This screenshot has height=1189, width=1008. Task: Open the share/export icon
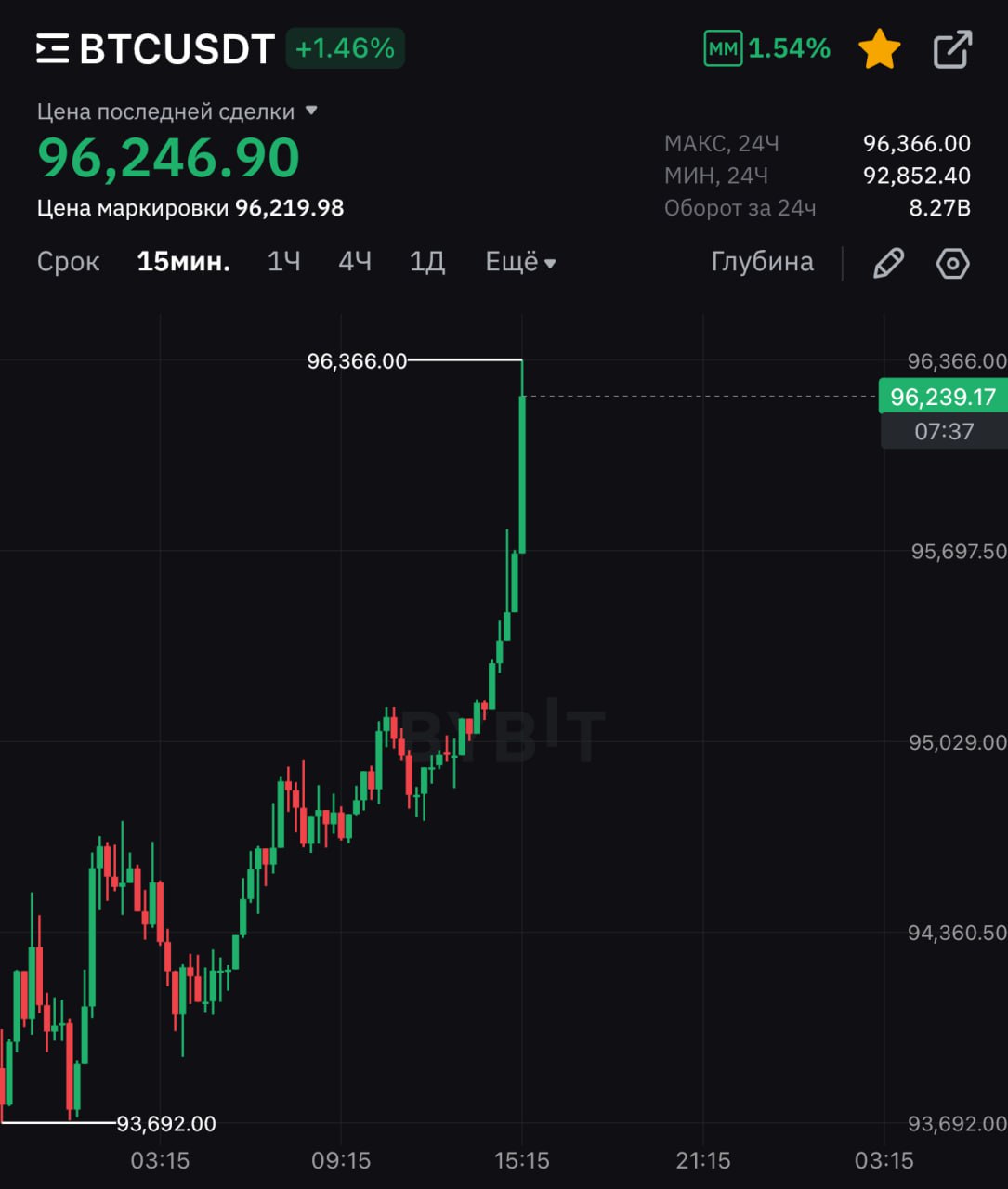[x=952, y=49]
